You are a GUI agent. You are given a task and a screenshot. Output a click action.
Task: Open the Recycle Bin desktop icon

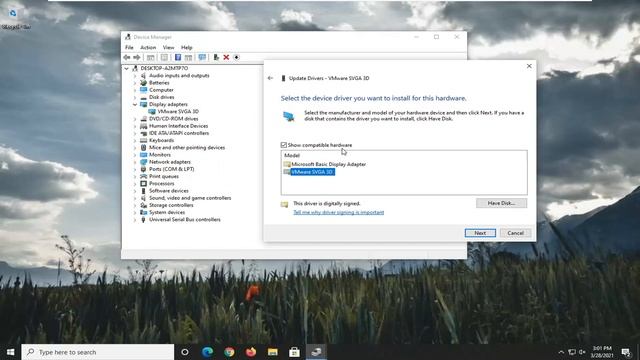pyautogui.click(x=13, y=13)
